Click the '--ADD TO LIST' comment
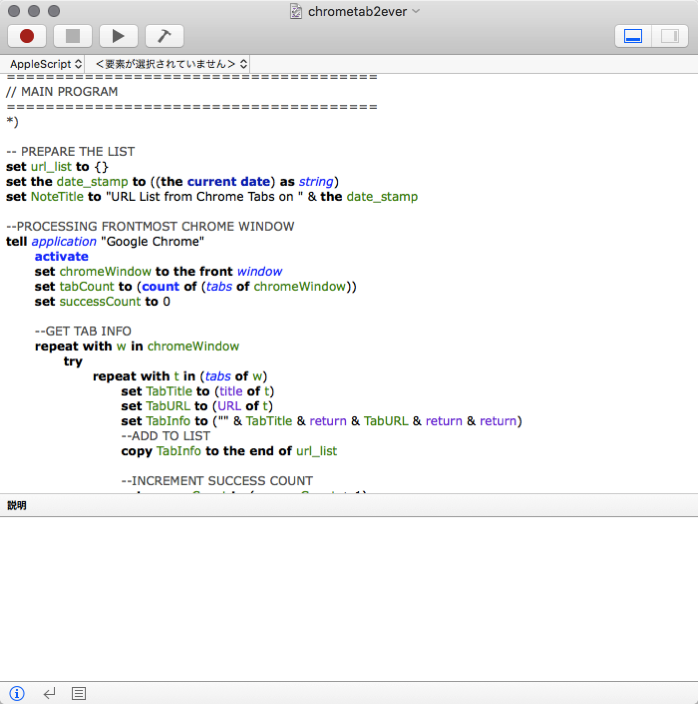This screenshot has height=704, width=698. tap(166, 436)
